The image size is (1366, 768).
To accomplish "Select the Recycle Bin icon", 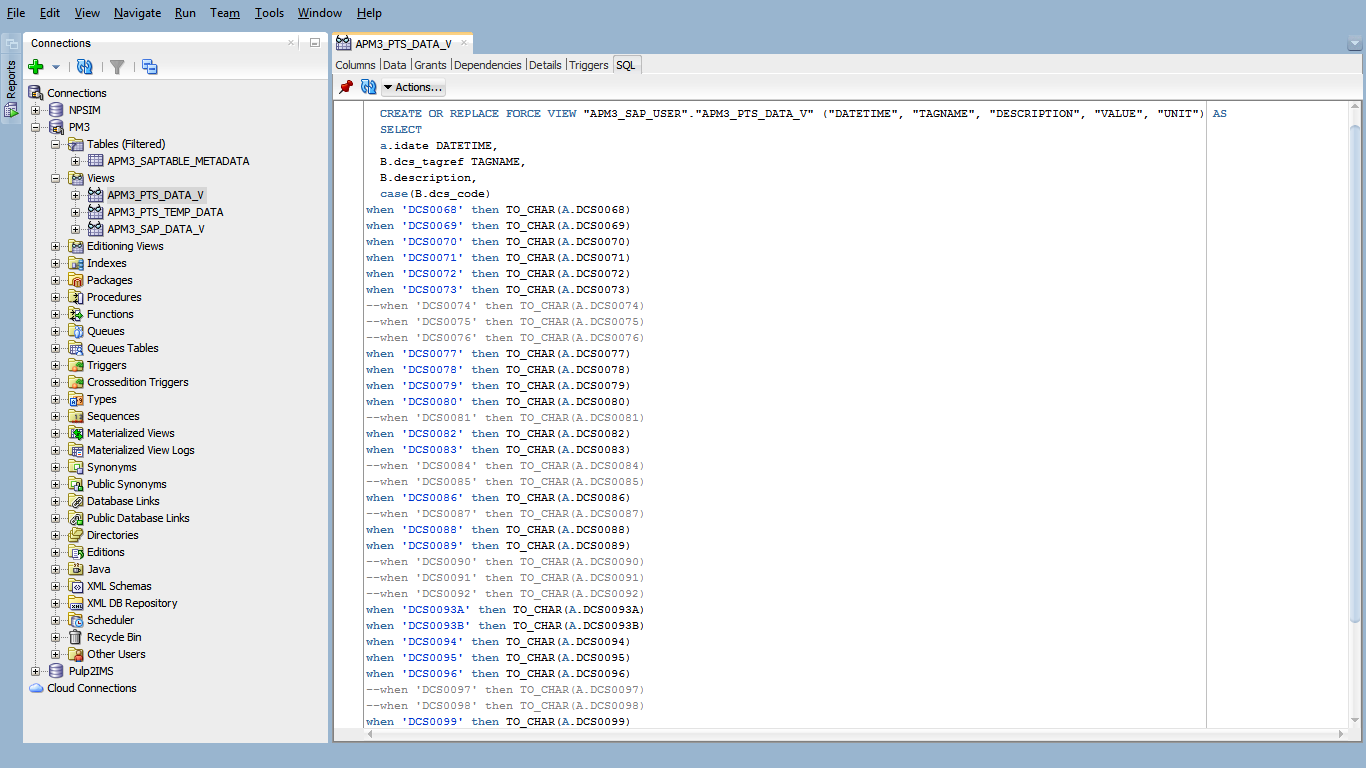I will coord(76,637).
